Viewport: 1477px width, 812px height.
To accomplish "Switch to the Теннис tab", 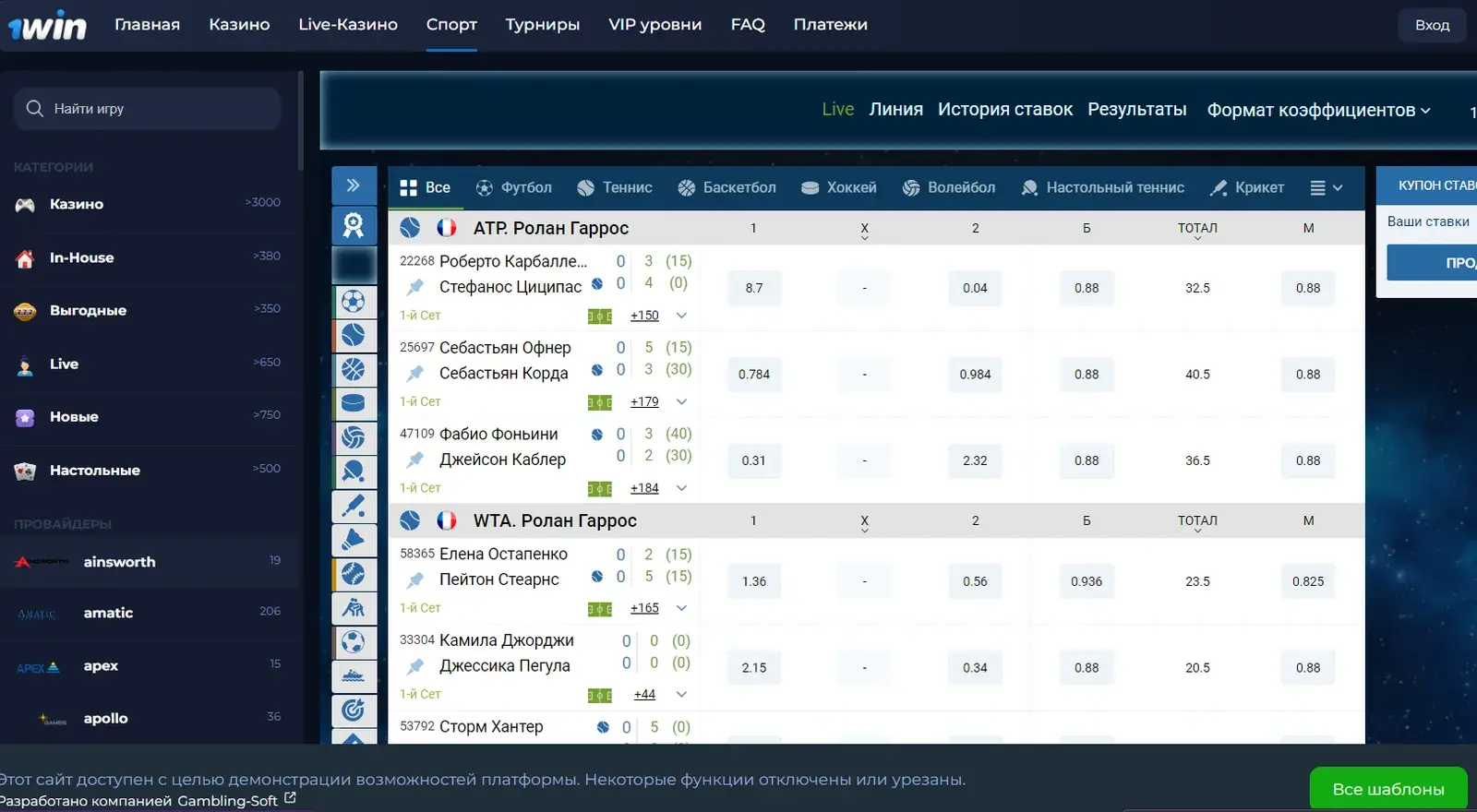I will [x=615, y=187].
